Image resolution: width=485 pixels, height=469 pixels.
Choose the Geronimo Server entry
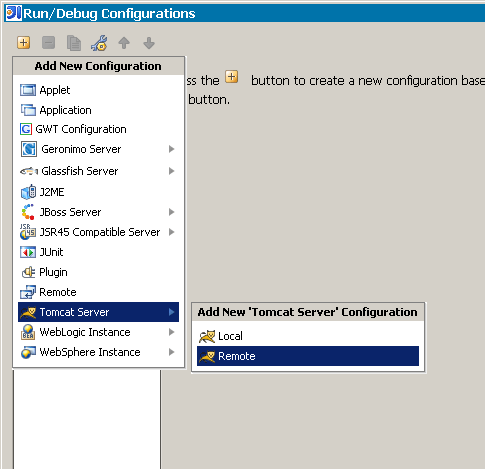[98, 149]
